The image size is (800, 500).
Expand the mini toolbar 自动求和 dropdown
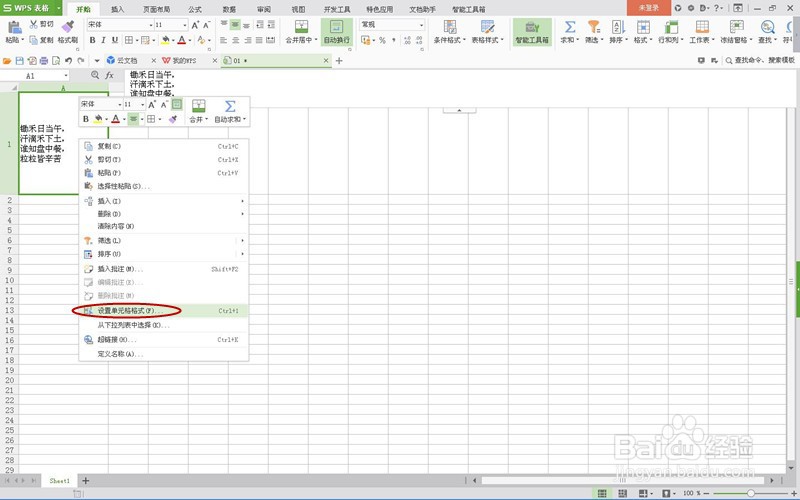pyautogui.click(x=244, y=119)
